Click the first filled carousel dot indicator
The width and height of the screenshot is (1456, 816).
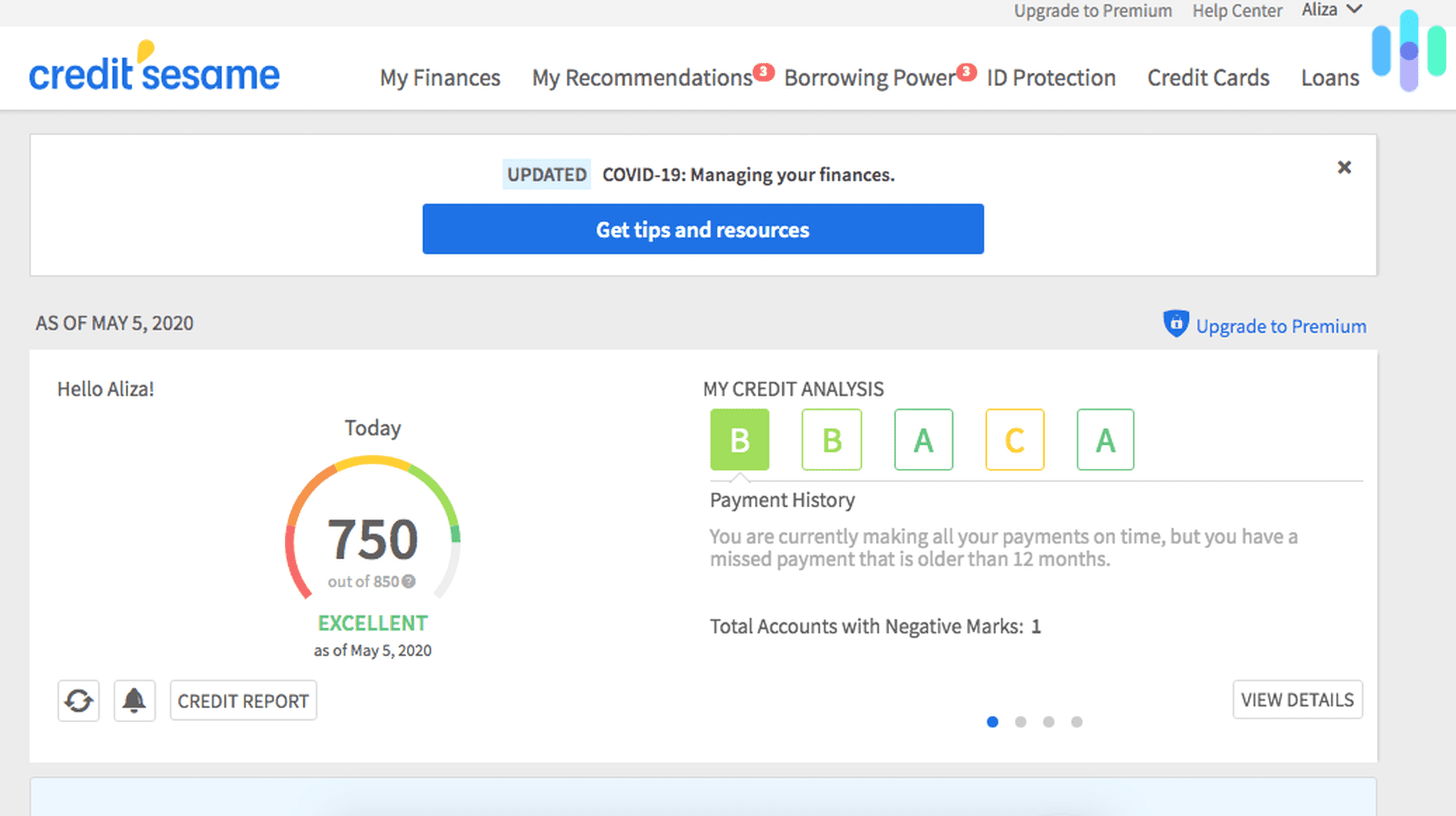(x=992, y=722)
